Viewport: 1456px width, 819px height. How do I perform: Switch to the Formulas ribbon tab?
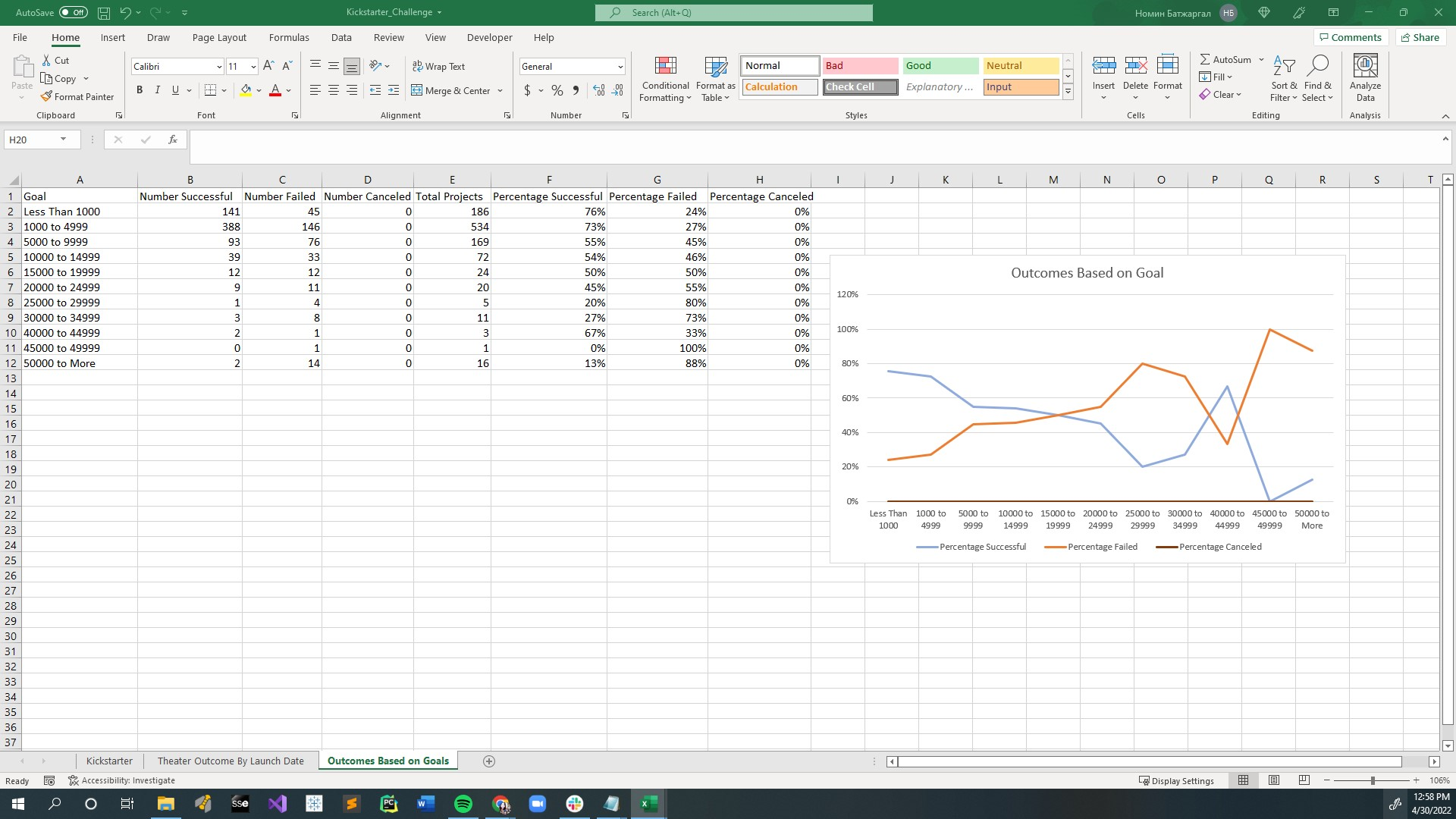click(289, 37)
